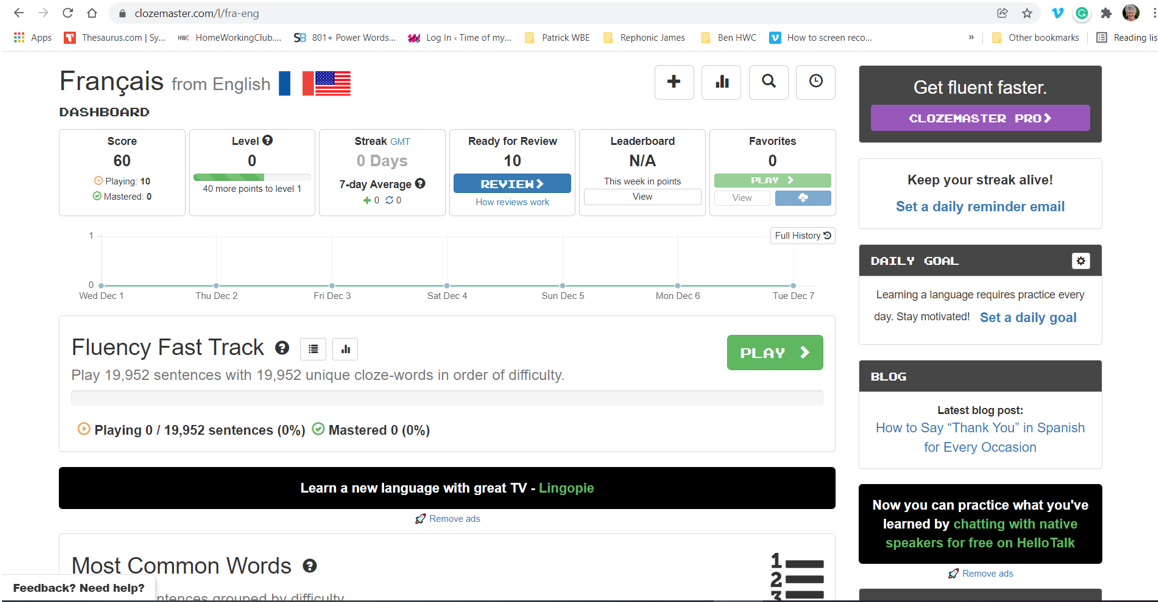Open the Thank You in Spanish blog post
1158x602 pixels.
(x=980, y=437)
